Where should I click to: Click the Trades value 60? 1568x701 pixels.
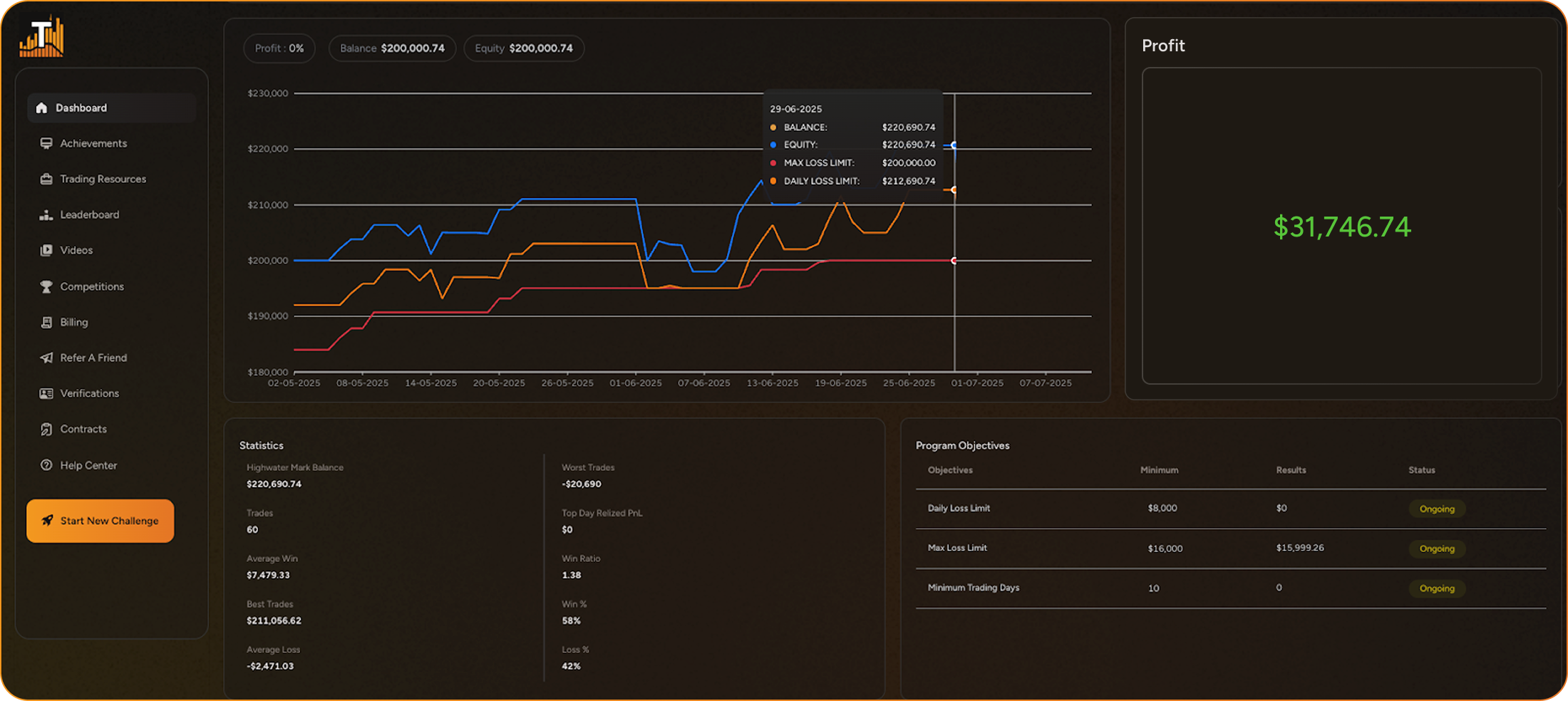point(252,529)
